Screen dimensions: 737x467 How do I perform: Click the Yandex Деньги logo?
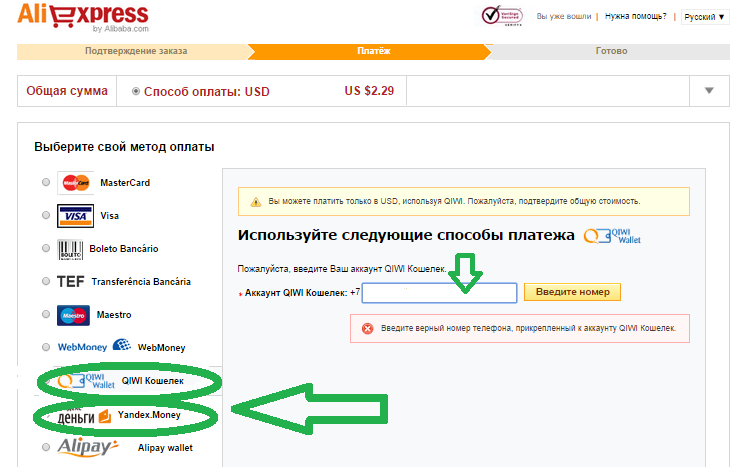(84, 416)
